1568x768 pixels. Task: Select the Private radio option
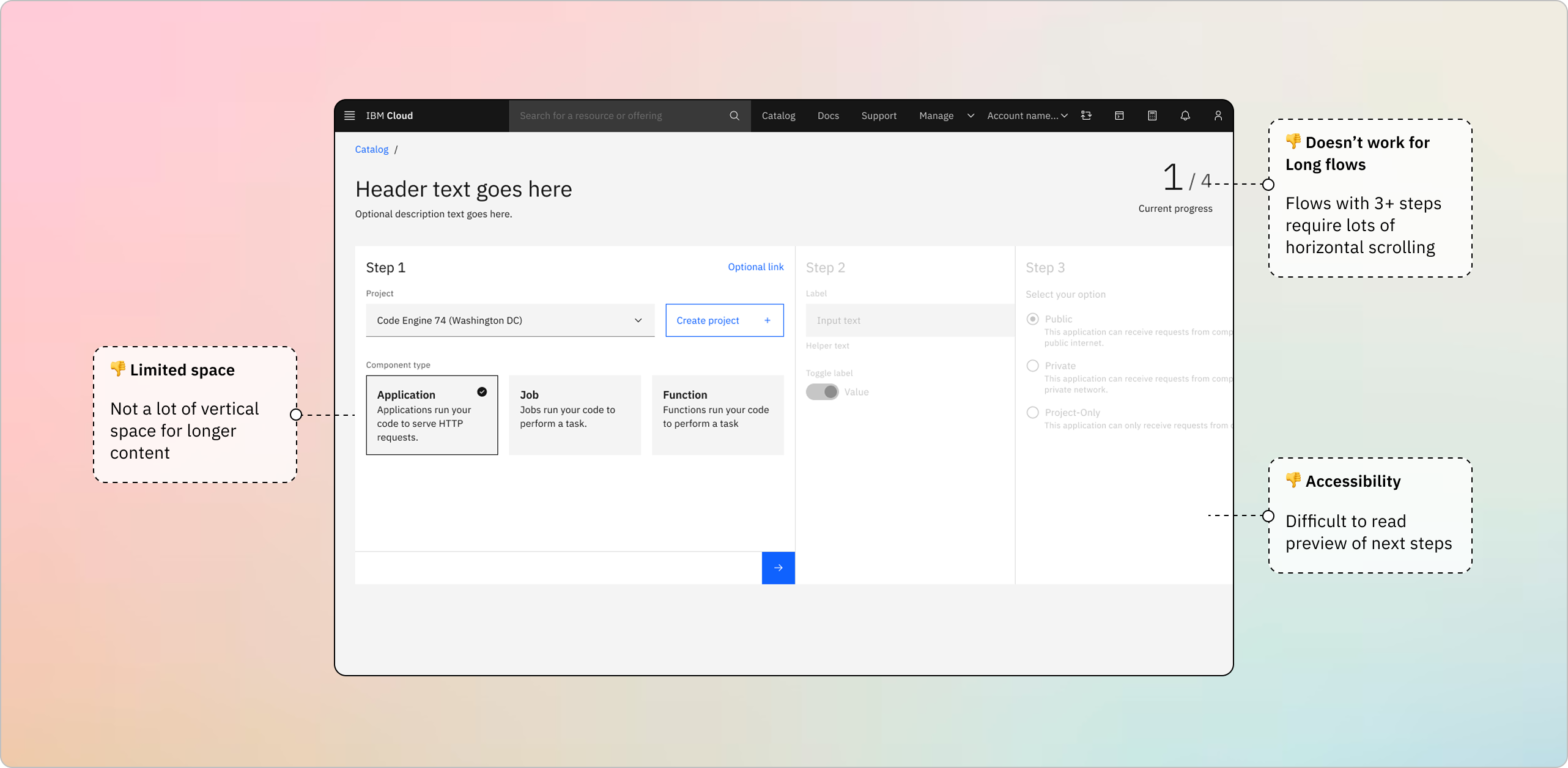tap(1032, 366)
